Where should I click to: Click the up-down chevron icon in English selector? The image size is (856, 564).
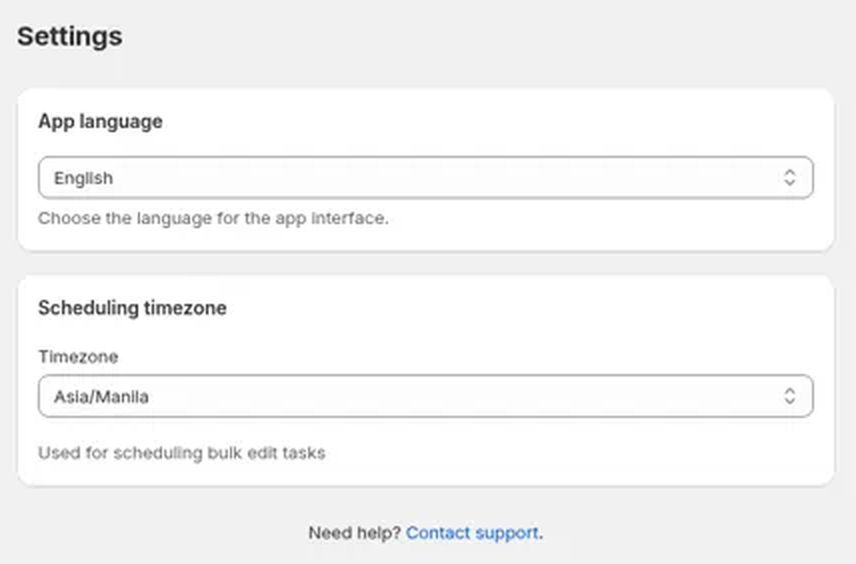(789, 177)
